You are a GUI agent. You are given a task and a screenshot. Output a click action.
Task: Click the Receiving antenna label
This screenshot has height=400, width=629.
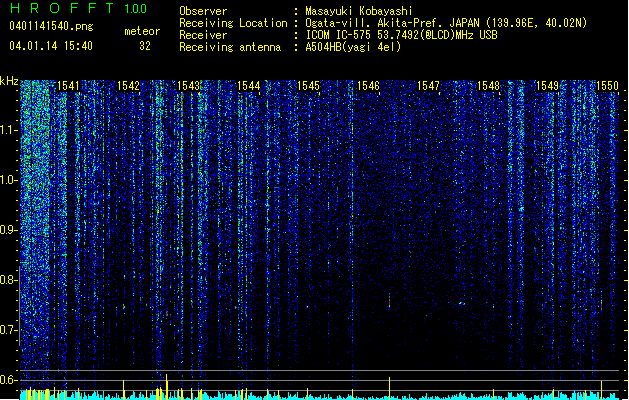pos(230,47)
